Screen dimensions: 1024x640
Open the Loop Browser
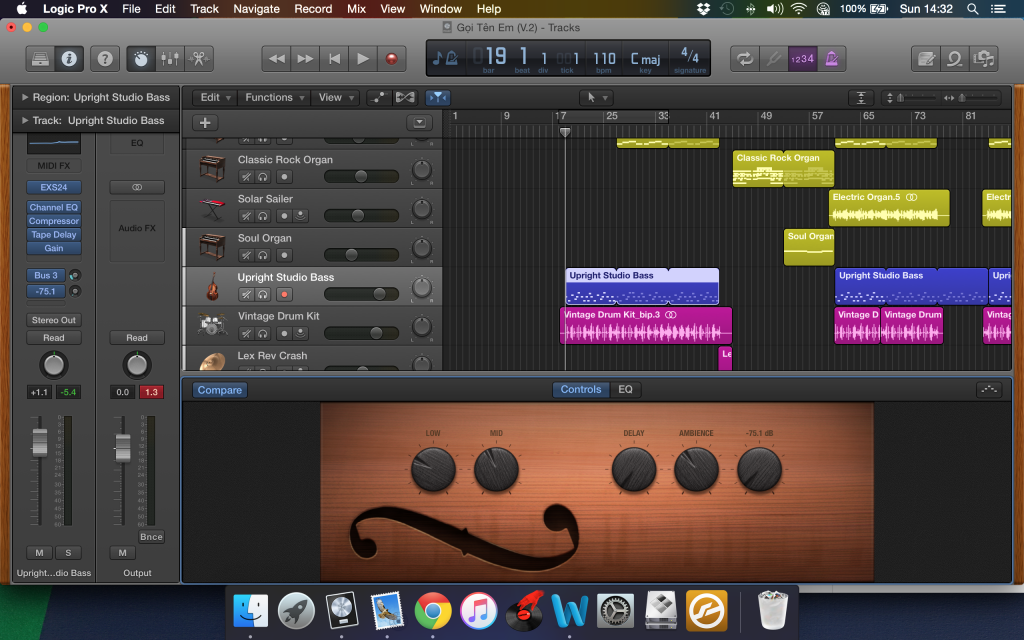point(955,59)
